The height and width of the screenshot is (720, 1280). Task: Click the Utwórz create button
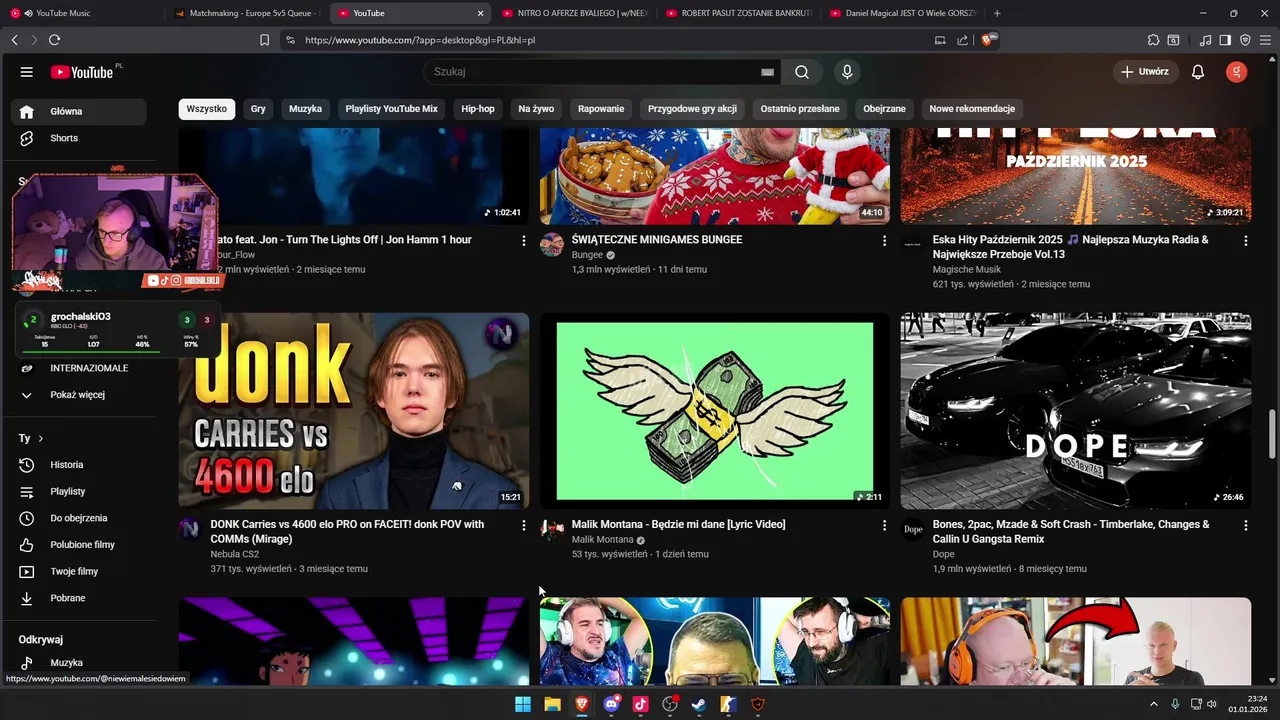[x=1145, y=72]
